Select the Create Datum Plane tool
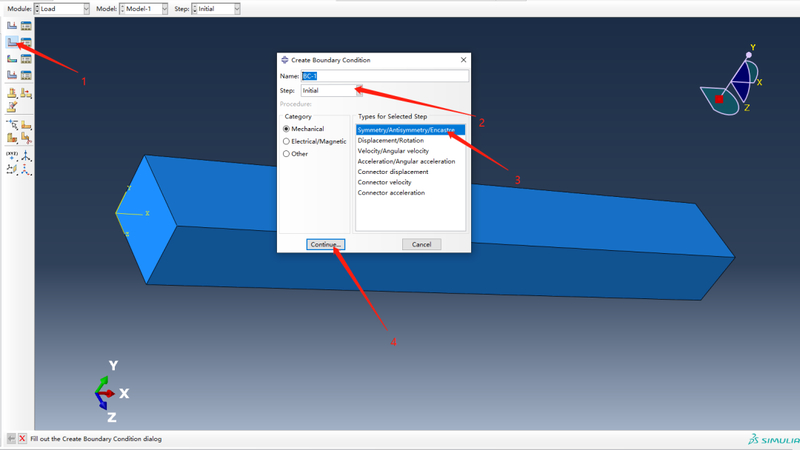The width and height of the screenshot is (800, 450). (12, 168)
